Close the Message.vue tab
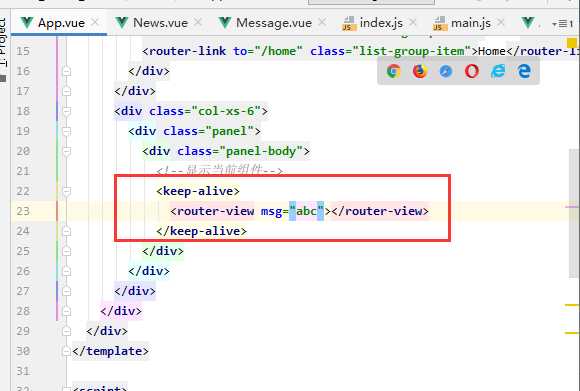This screenshot has height=391, width=580. pos(322,23)
